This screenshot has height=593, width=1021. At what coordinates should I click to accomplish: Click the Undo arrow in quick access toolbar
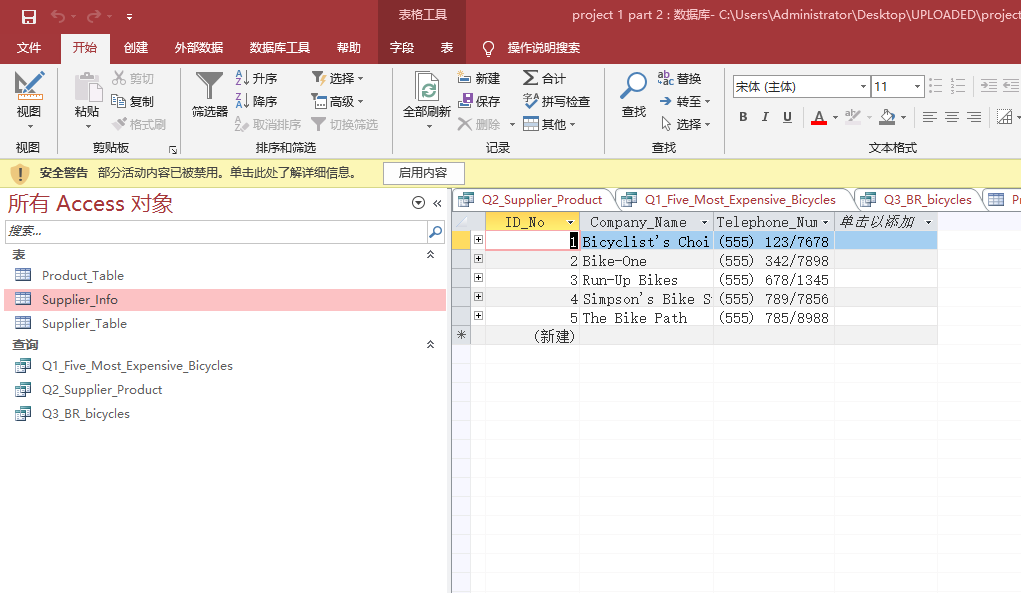point(58,16)
